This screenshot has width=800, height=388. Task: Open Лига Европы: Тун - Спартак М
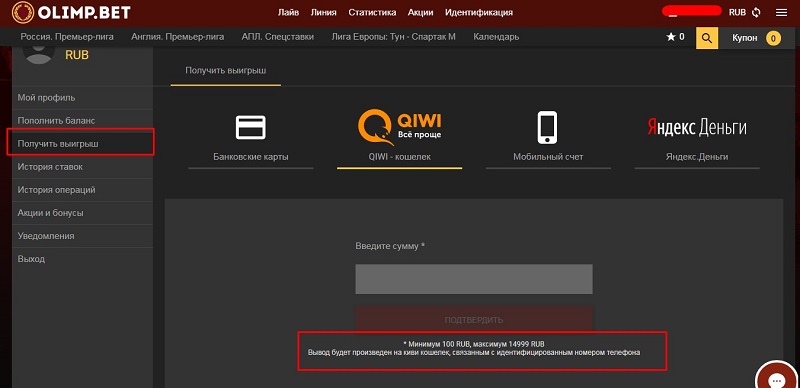coord(393,37)
